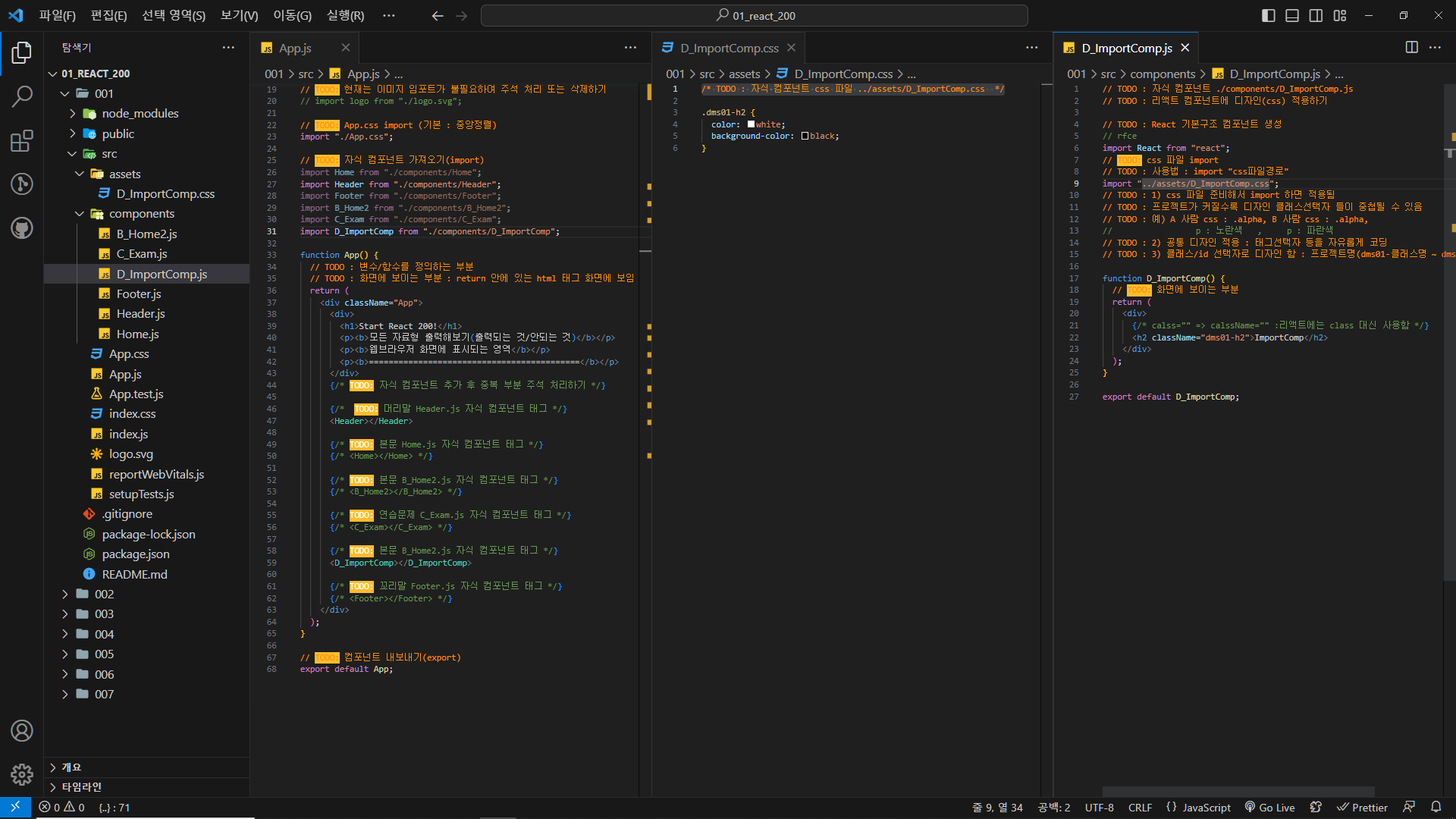The image size is (1456, 819).
Task: Open Footer.js in the explorer
Action: [x=138, y=294]
